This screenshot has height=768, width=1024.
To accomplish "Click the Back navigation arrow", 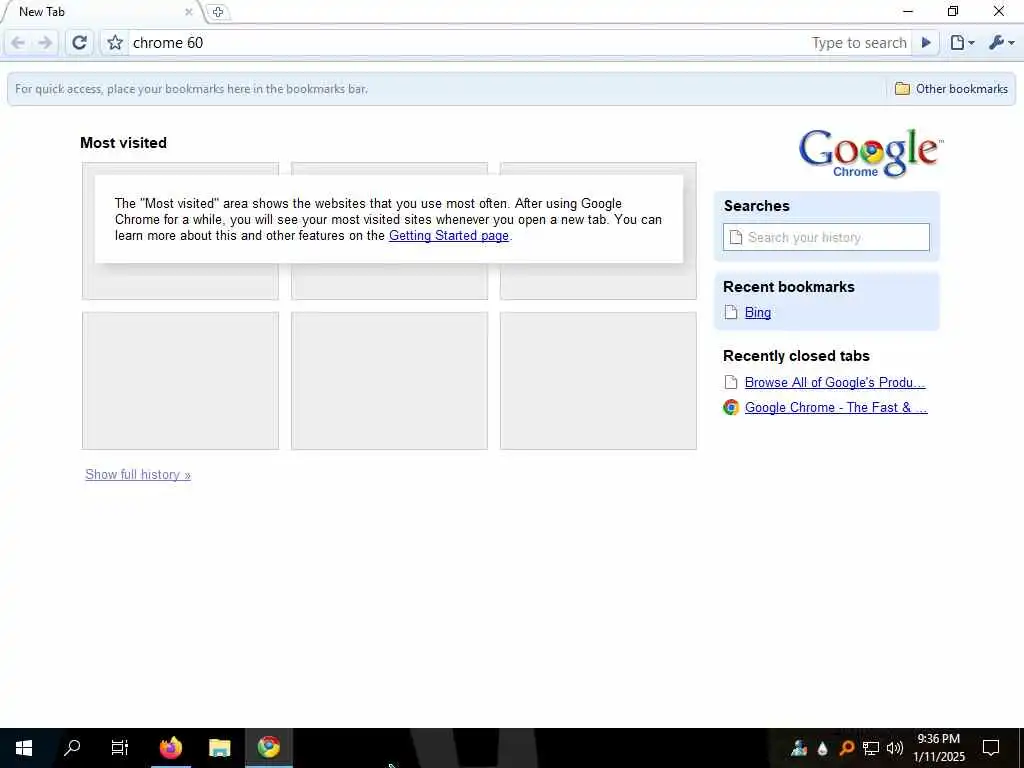I will (18, 43).
